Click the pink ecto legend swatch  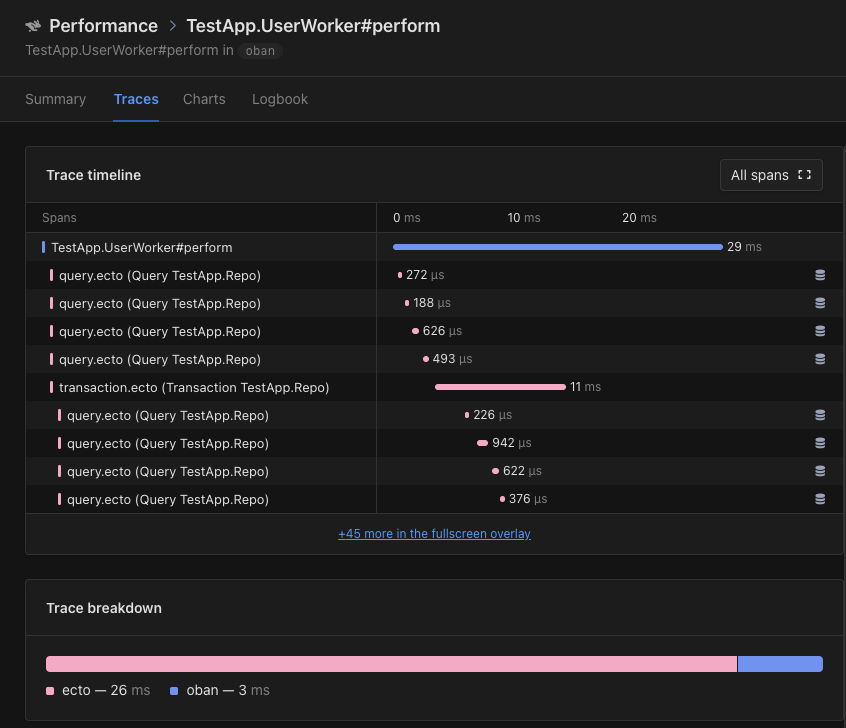tap(50, 691)
